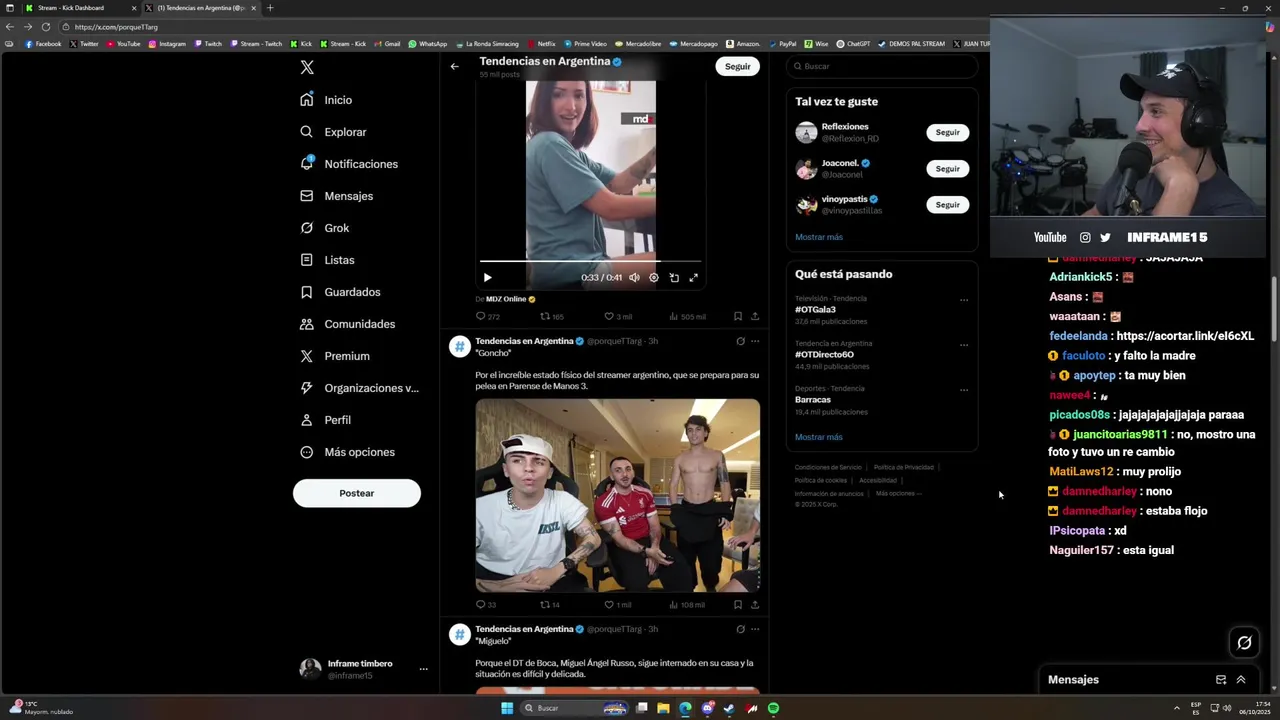
Task: Reply to the video post with 272 comments
Action: [487, 316]
